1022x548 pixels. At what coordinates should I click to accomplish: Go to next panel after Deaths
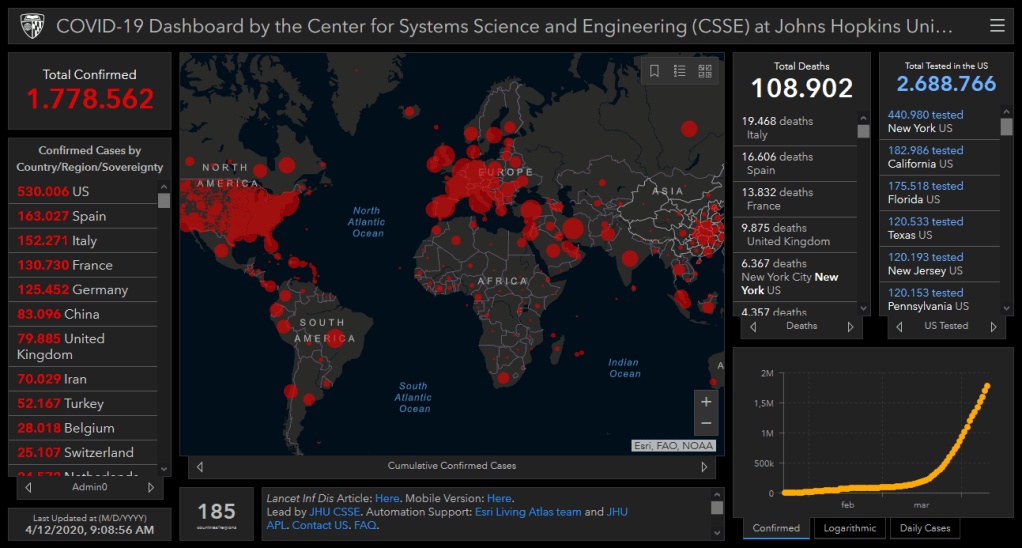point(851,326)
